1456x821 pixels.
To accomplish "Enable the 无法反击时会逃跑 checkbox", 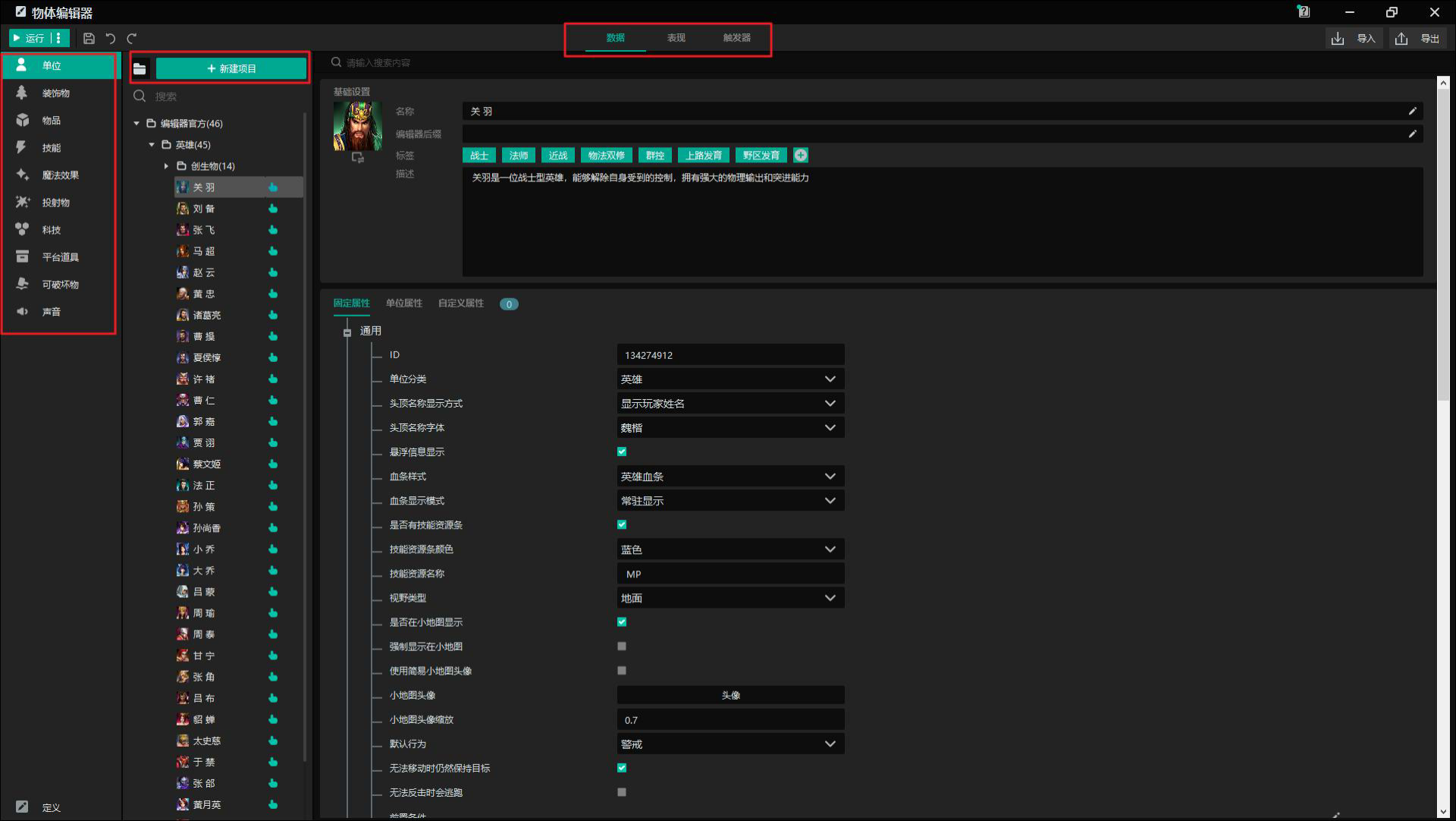I will [x=622, y=792].
